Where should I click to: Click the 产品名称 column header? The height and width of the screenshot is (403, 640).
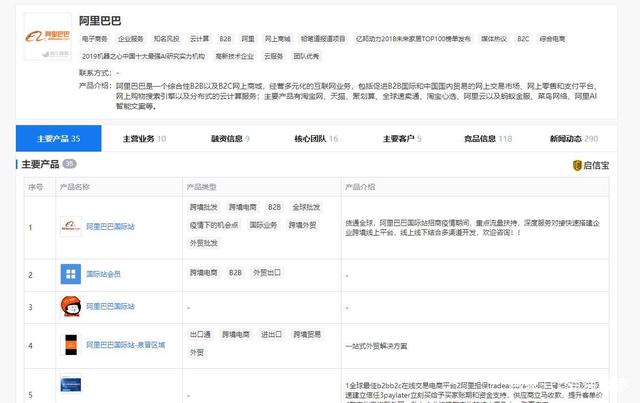75,187
